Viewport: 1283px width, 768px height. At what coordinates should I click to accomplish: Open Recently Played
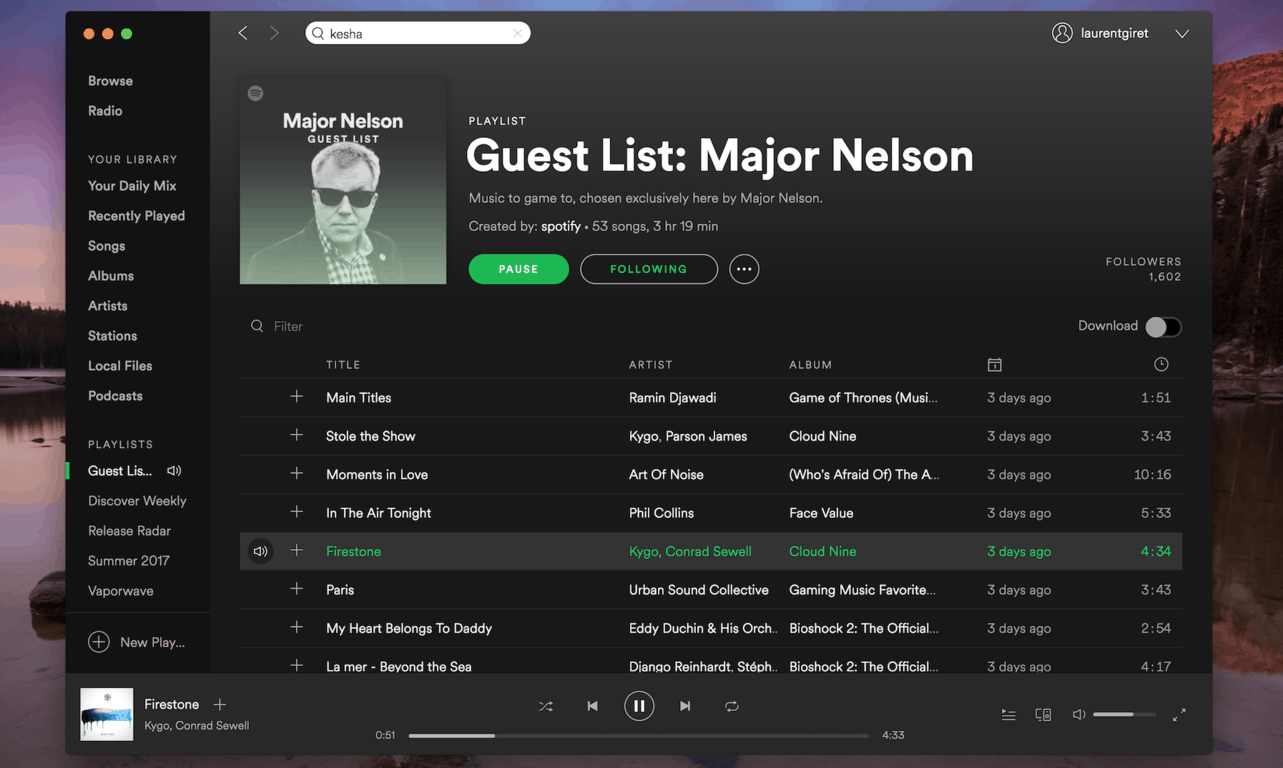136,216
